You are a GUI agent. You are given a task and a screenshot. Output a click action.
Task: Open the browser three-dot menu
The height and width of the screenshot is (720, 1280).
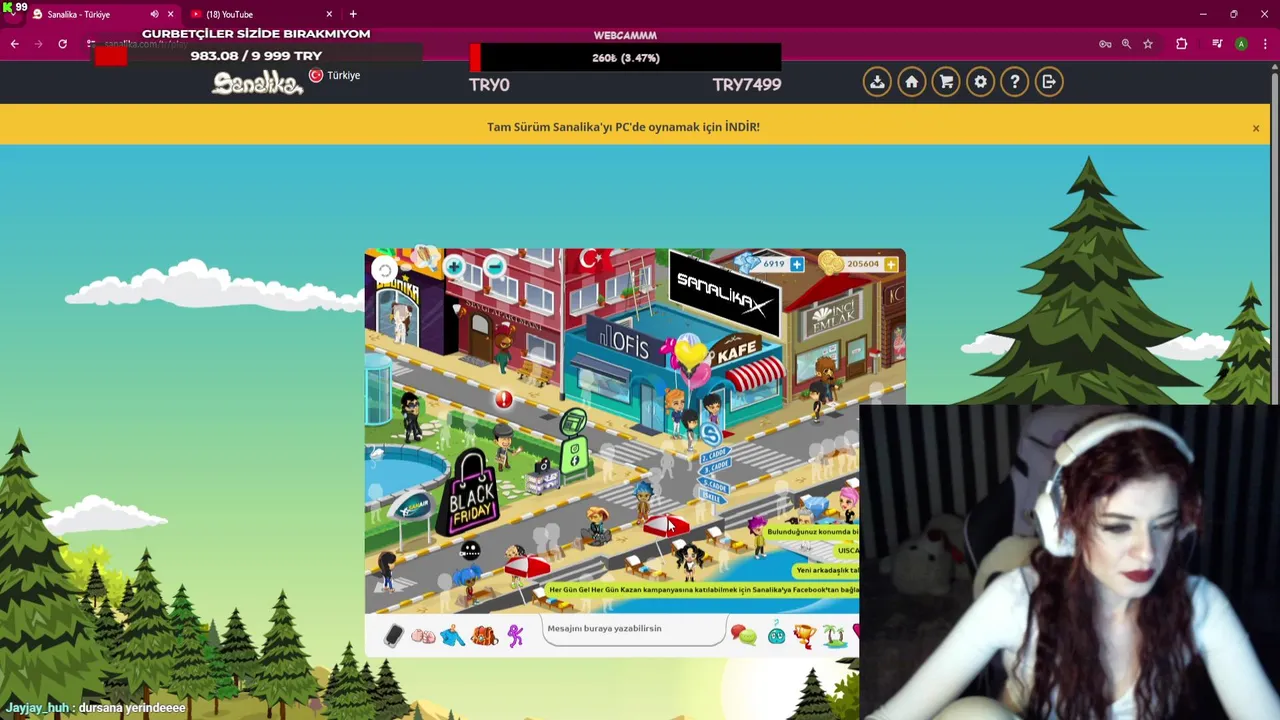pyautogui.click(x=1266, y=44)
